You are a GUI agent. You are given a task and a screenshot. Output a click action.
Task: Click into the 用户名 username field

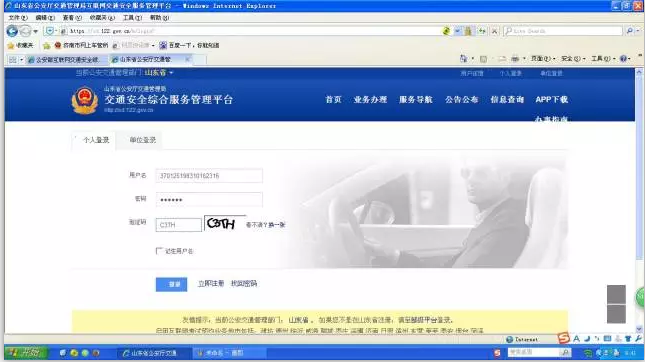[209, 176]
